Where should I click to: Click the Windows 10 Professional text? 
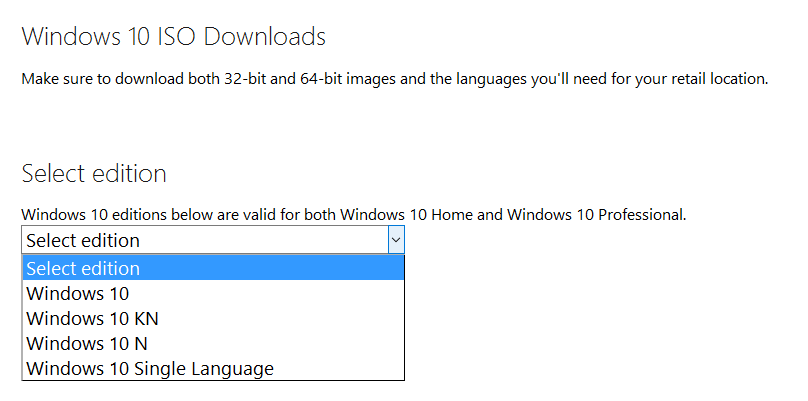click(x=596, y=214)
